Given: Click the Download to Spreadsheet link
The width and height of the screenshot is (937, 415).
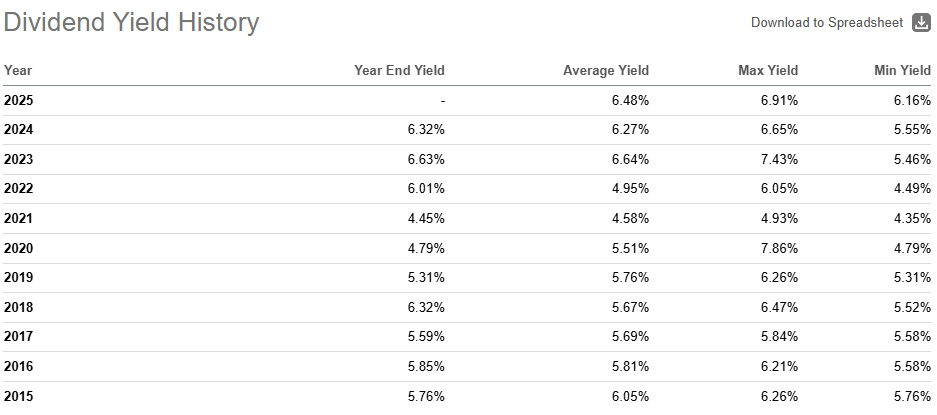Looking at the screenshot, I should tap(826, 23).
